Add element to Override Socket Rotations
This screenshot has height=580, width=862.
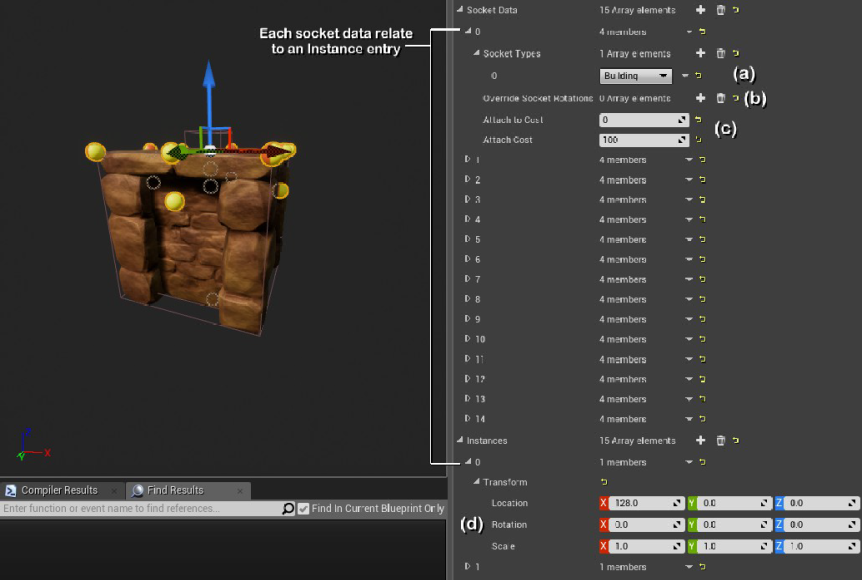click(x=701, y=98)
